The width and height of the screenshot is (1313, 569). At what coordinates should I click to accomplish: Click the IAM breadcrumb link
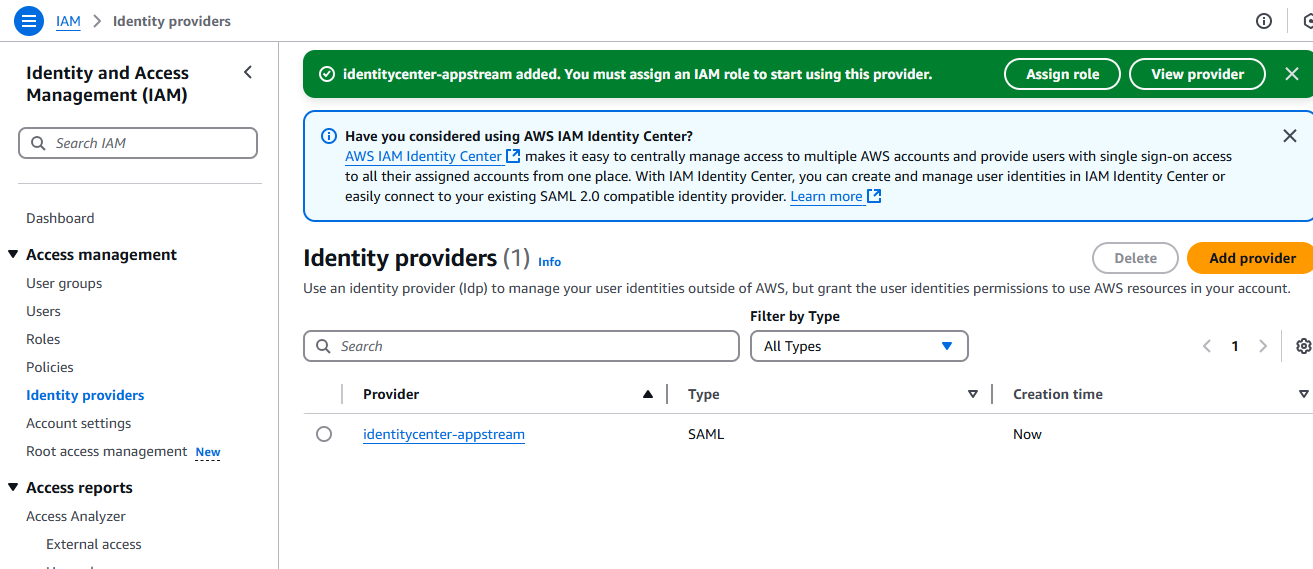[68, 21]
